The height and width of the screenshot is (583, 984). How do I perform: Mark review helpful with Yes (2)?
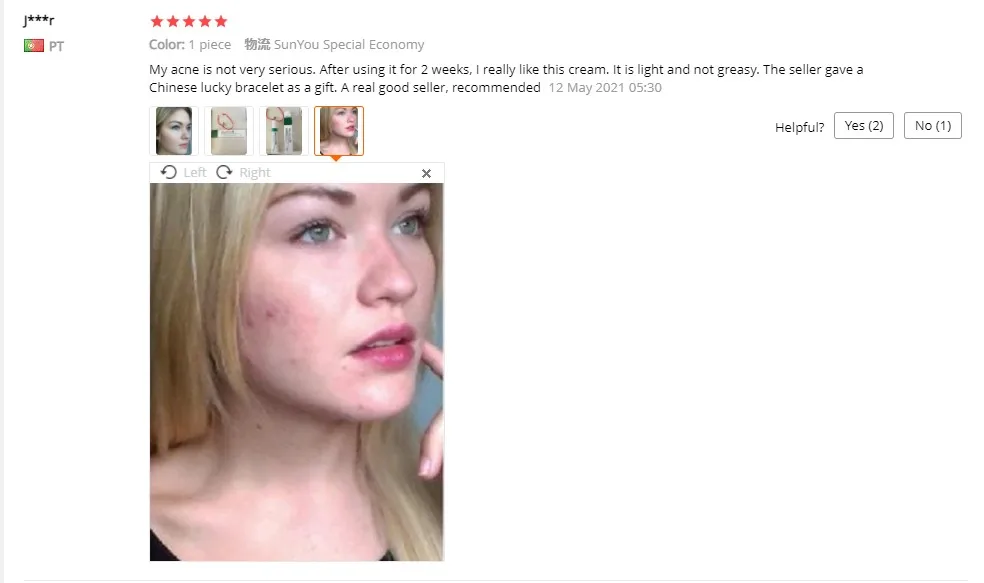(864, 126)
